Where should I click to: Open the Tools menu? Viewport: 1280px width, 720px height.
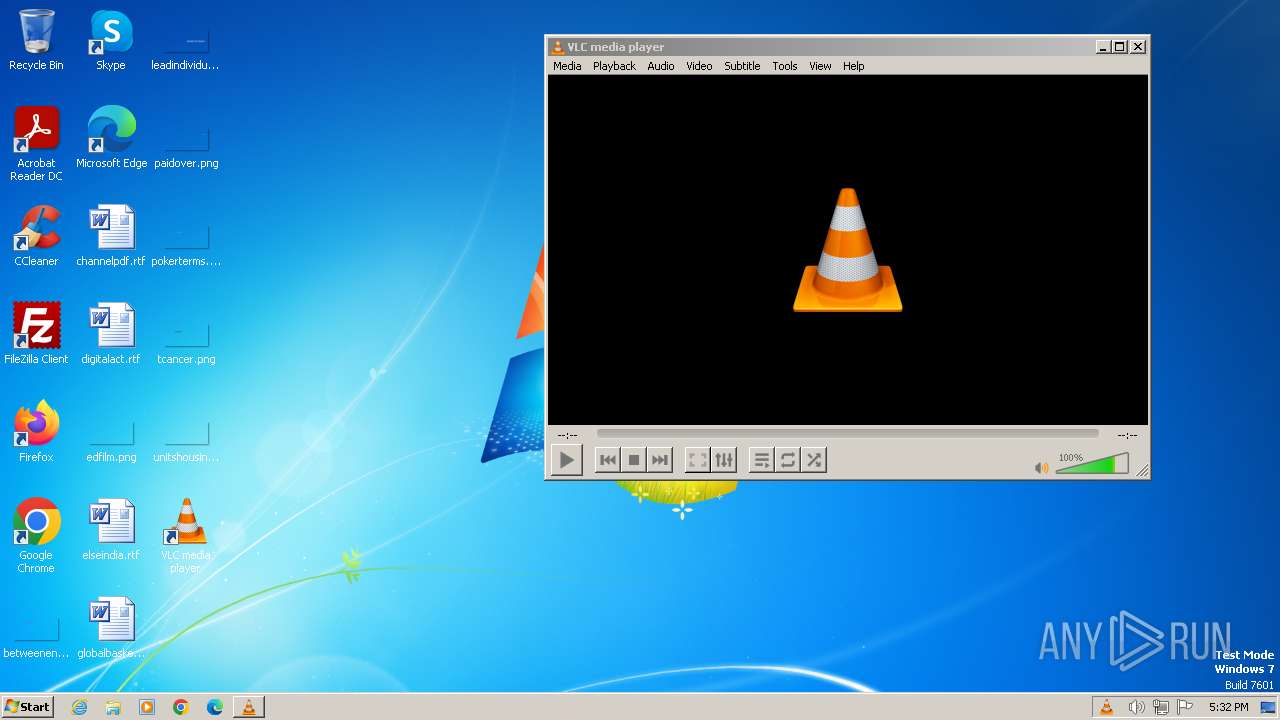[x=785, y=66]
